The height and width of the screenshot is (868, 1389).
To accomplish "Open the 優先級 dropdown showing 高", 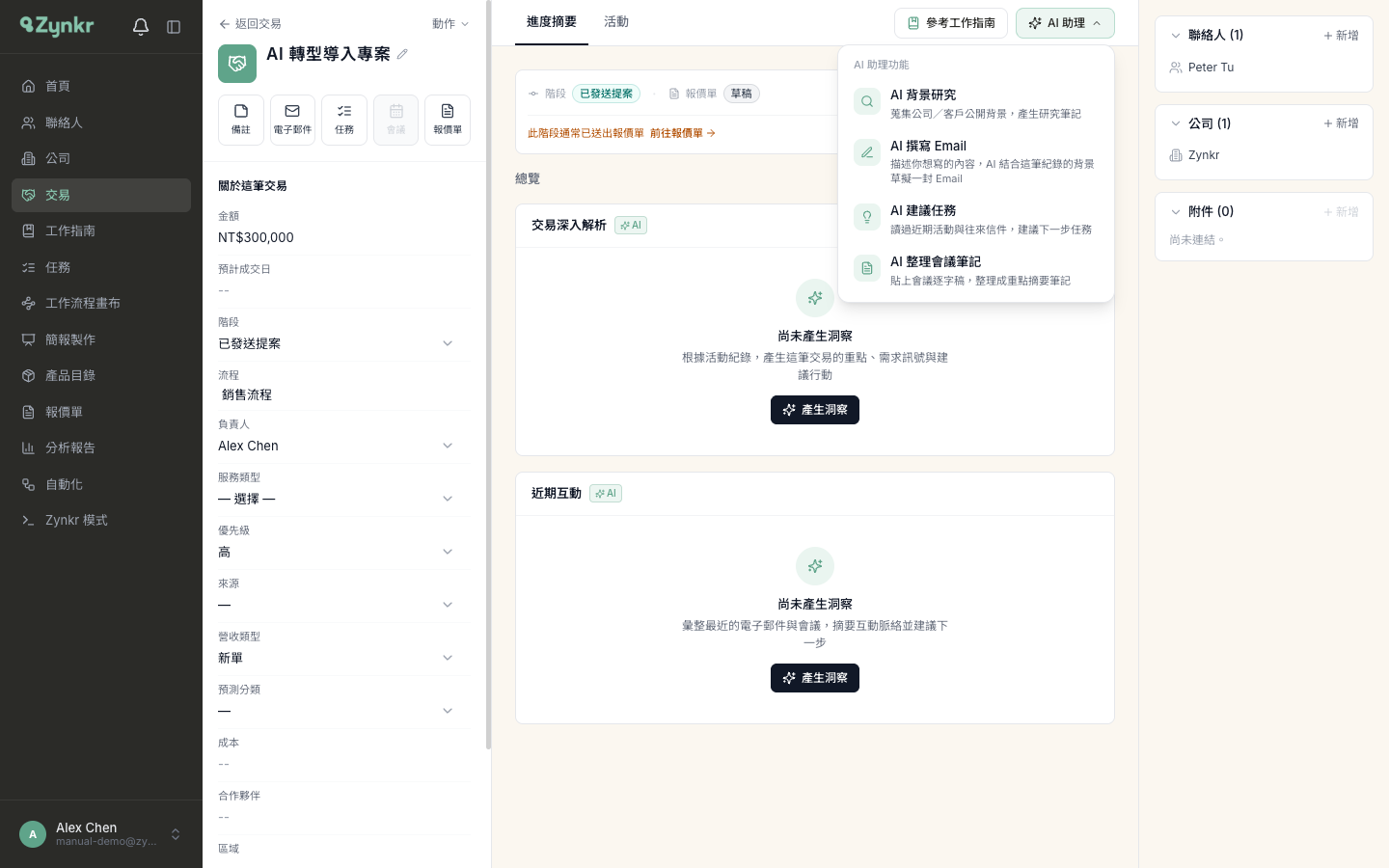I will (336, 552).
